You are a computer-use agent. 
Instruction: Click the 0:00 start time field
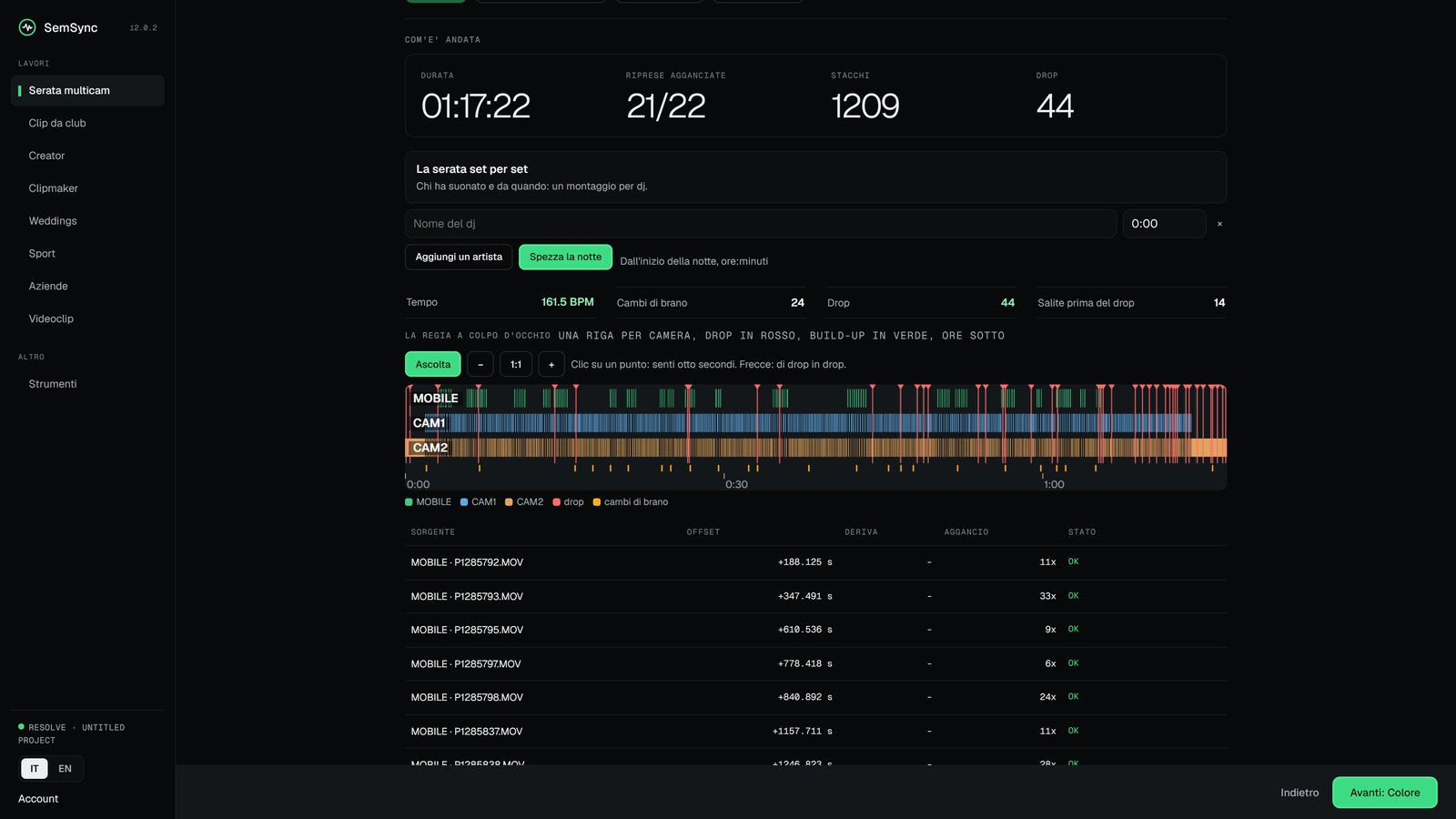[x=1164, y=224]
